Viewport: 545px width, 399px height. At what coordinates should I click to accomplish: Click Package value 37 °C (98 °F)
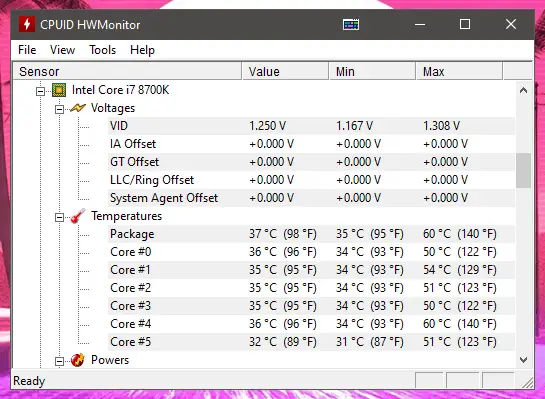pos(283,234)
